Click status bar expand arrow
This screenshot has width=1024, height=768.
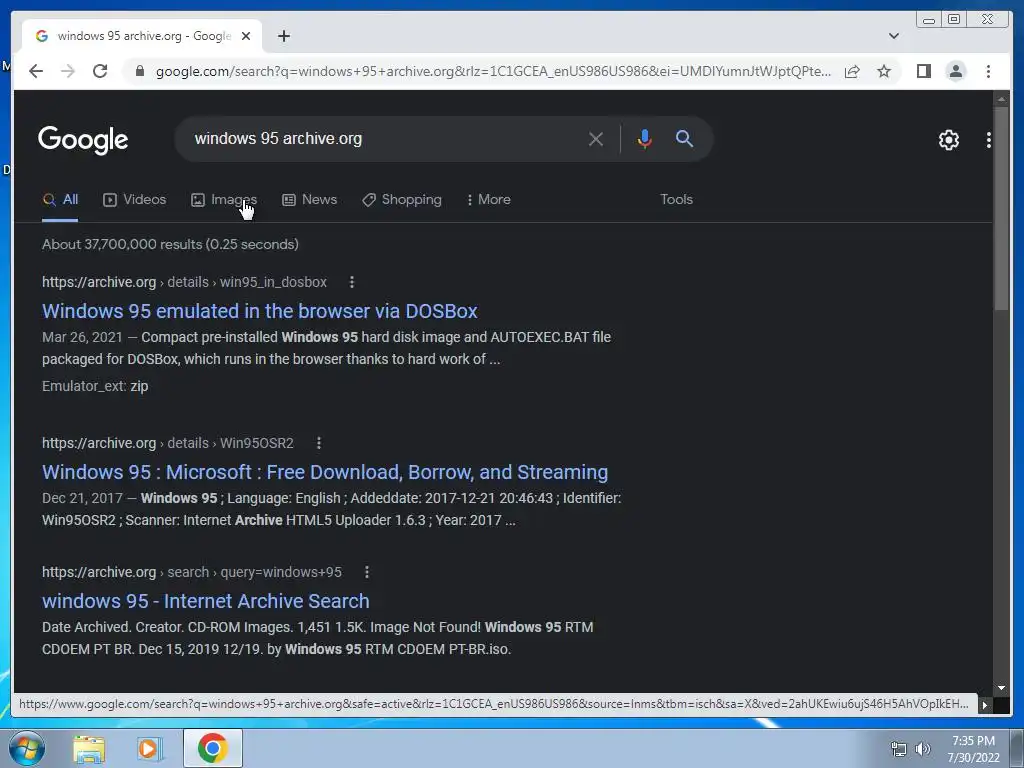point(985,705)
